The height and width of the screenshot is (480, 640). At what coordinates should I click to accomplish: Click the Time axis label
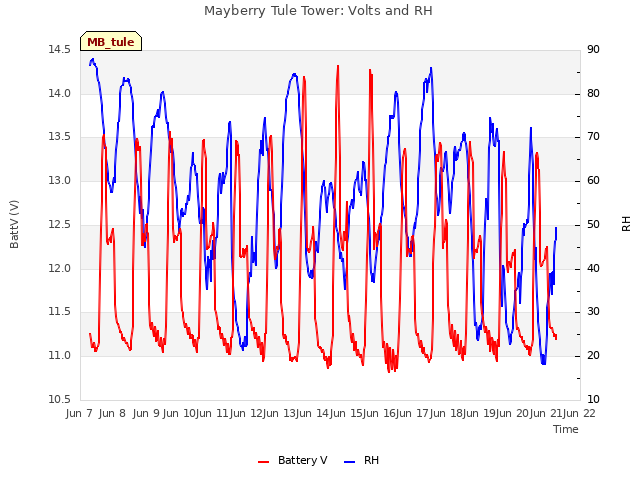click(566, 429)
